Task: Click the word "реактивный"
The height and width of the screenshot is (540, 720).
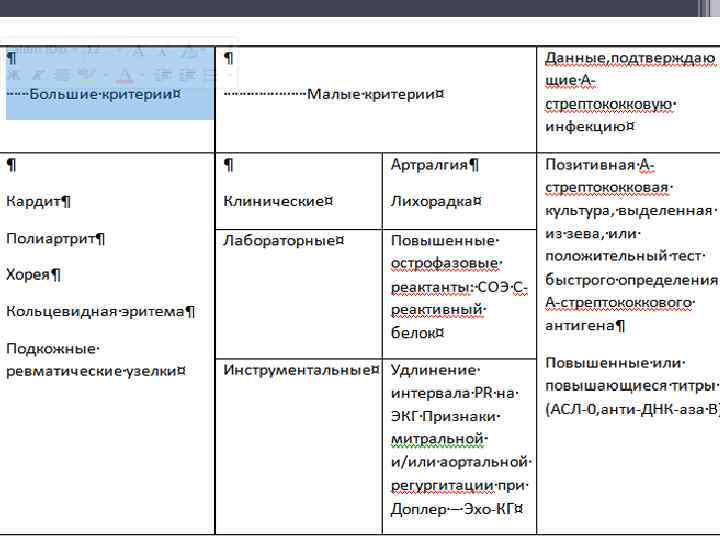Action: [436, 310]
